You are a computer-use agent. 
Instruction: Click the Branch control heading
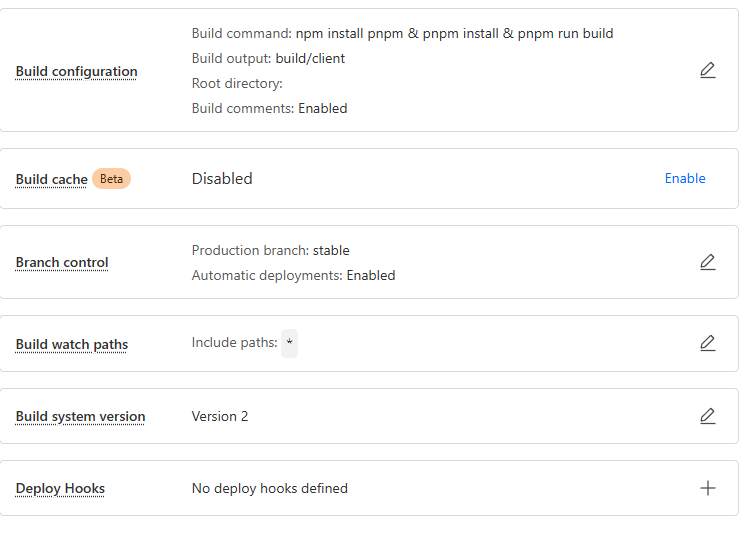pos(62,262)
